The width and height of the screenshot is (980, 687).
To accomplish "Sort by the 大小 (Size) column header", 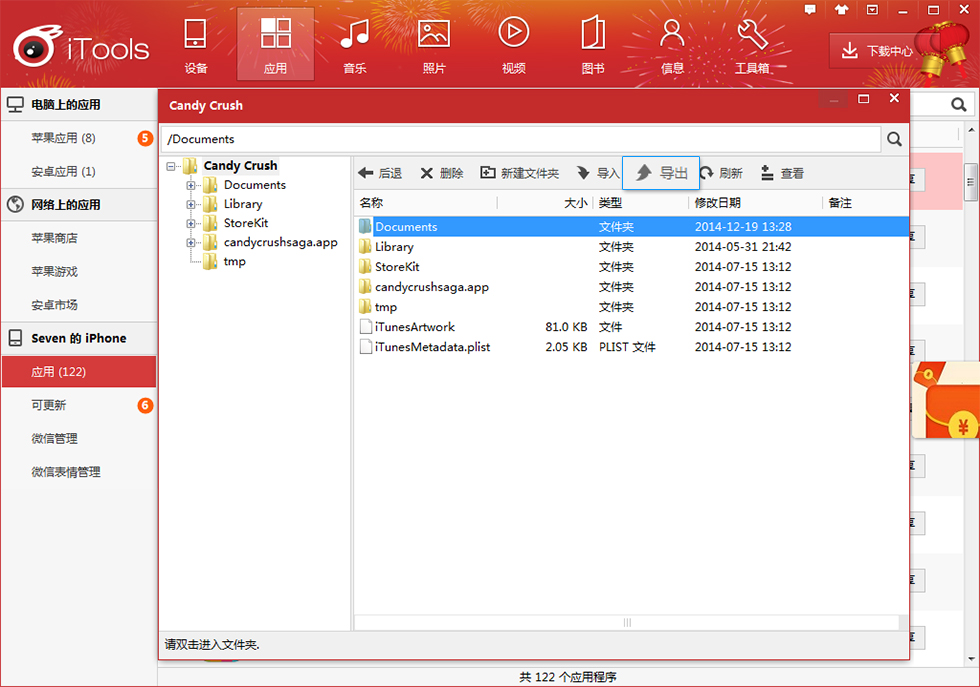I will (545, 203).
